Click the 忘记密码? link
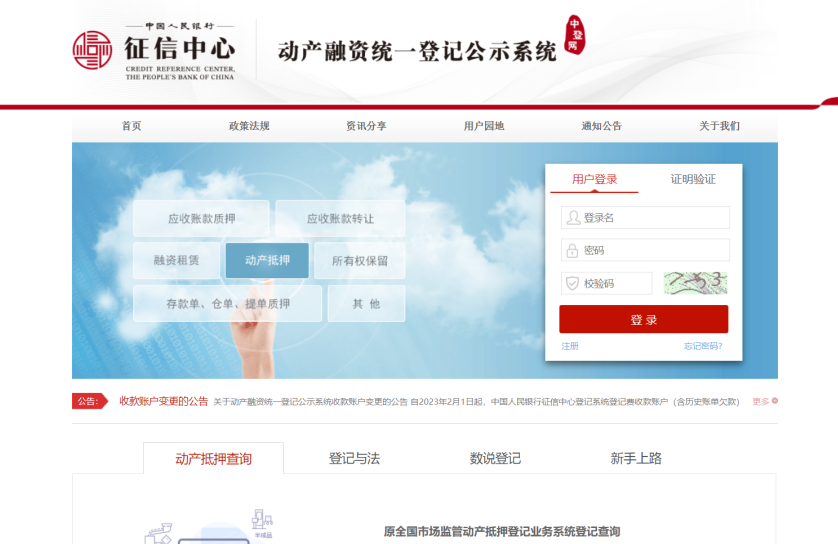This screenshot has height=544, width=838. click(x=703, y=346)
